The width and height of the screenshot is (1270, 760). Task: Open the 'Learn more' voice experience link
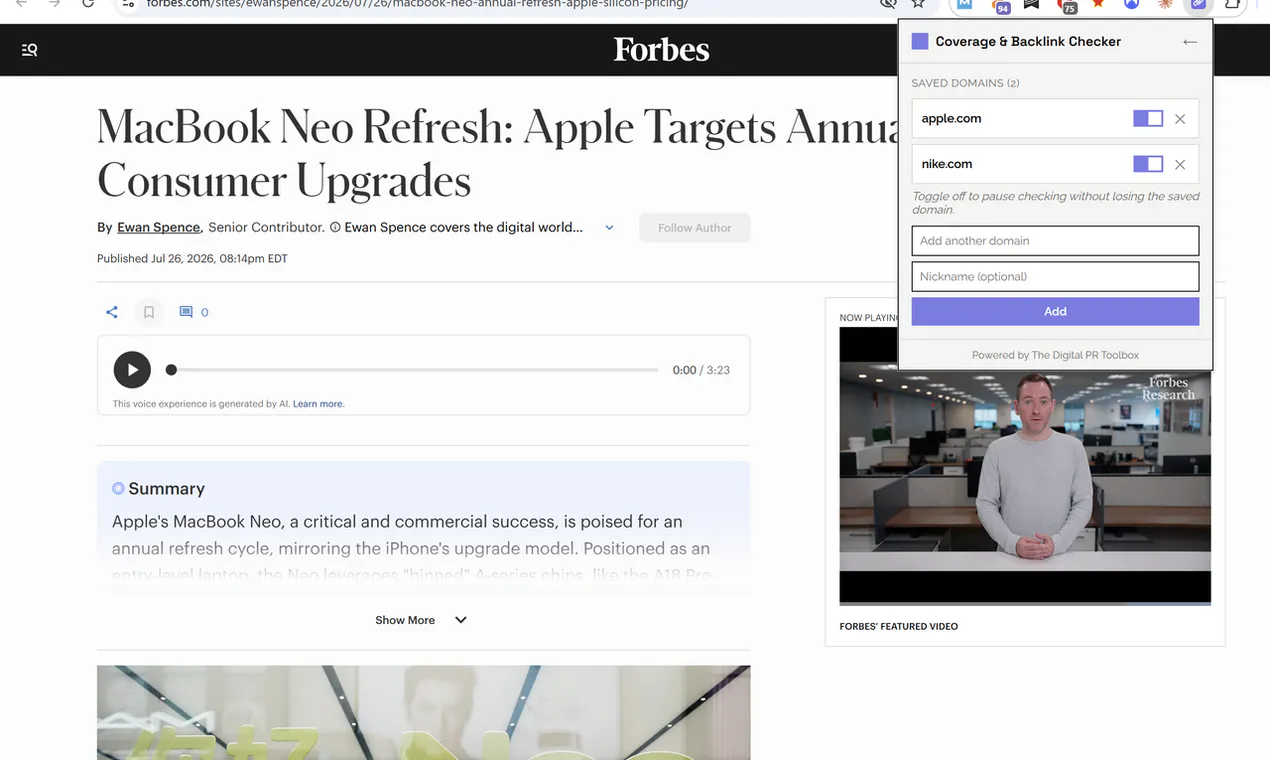click(318, 404)
